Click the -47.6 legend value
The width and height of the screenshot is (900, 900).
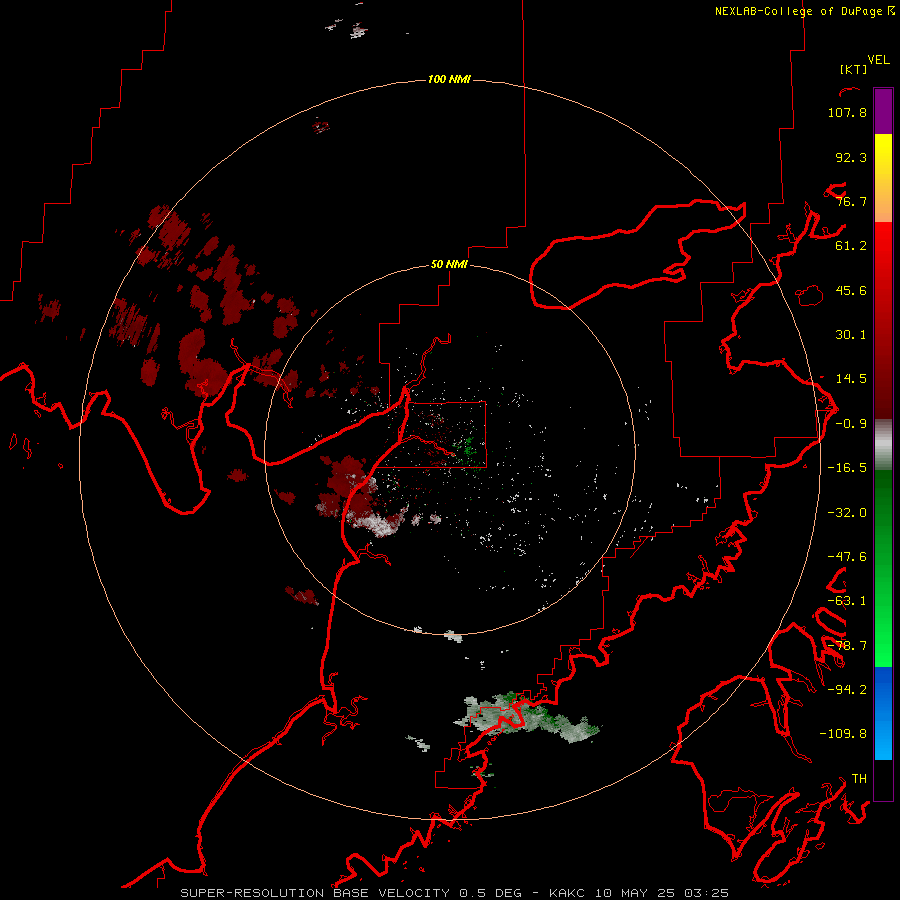(x=847, y=557)
